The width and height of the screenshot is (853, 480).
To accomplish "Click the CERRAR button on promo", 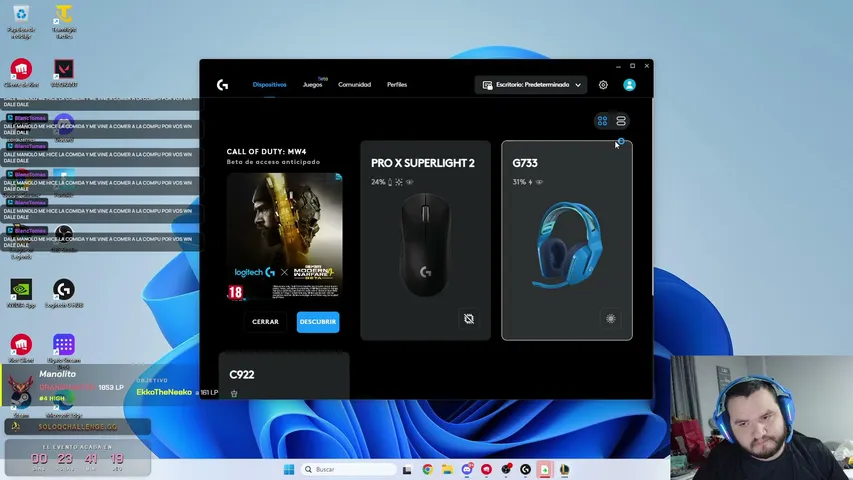I will (x=265, y=322).
